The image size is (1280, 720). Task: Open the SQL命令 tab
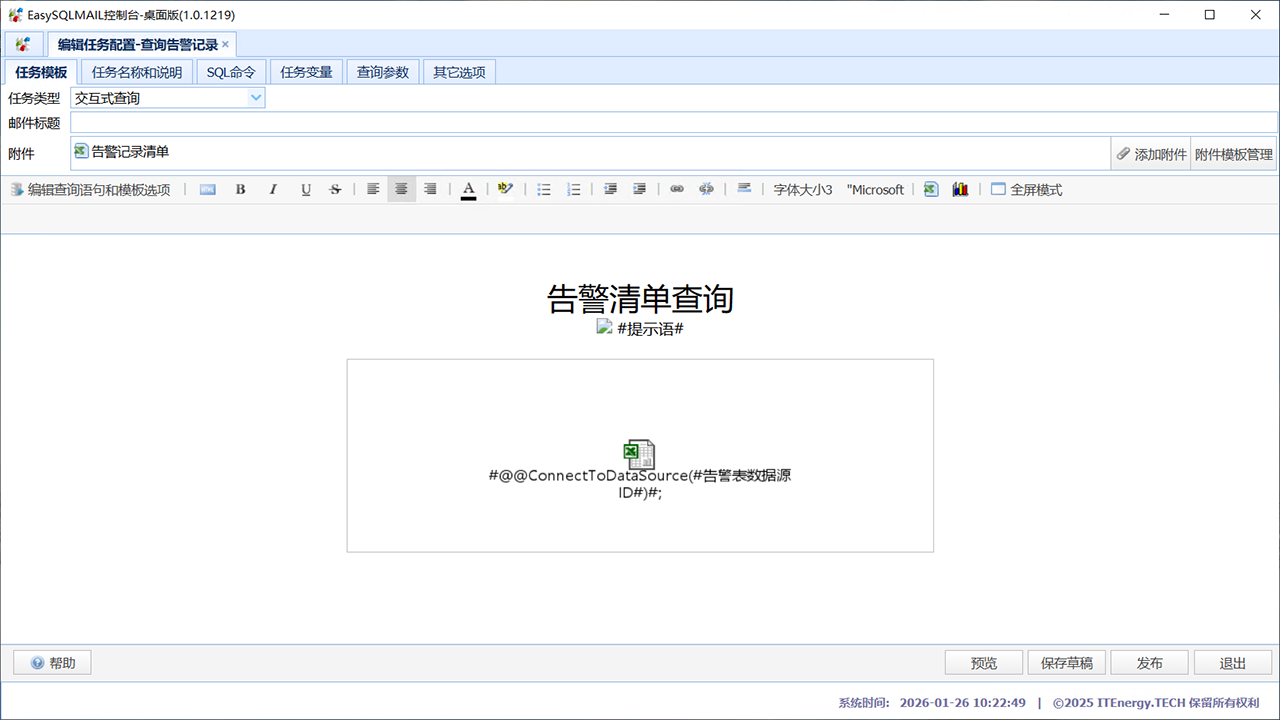(x=231, y=72)
